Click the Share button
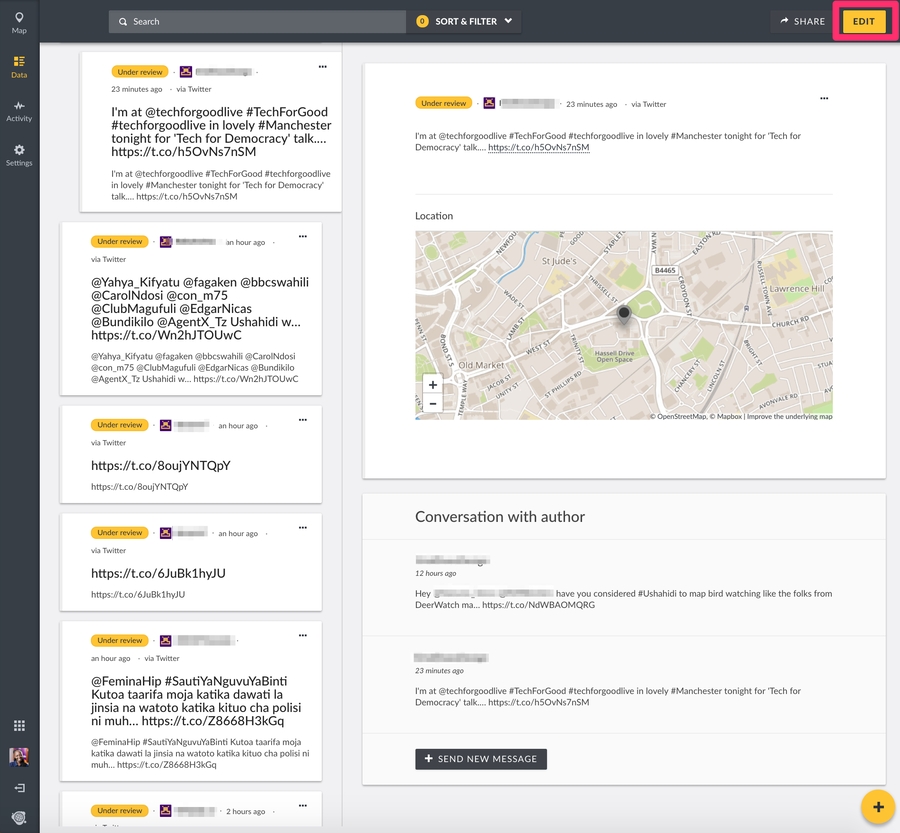This screenshot has width=900, height=833. [x=802, y=21]
